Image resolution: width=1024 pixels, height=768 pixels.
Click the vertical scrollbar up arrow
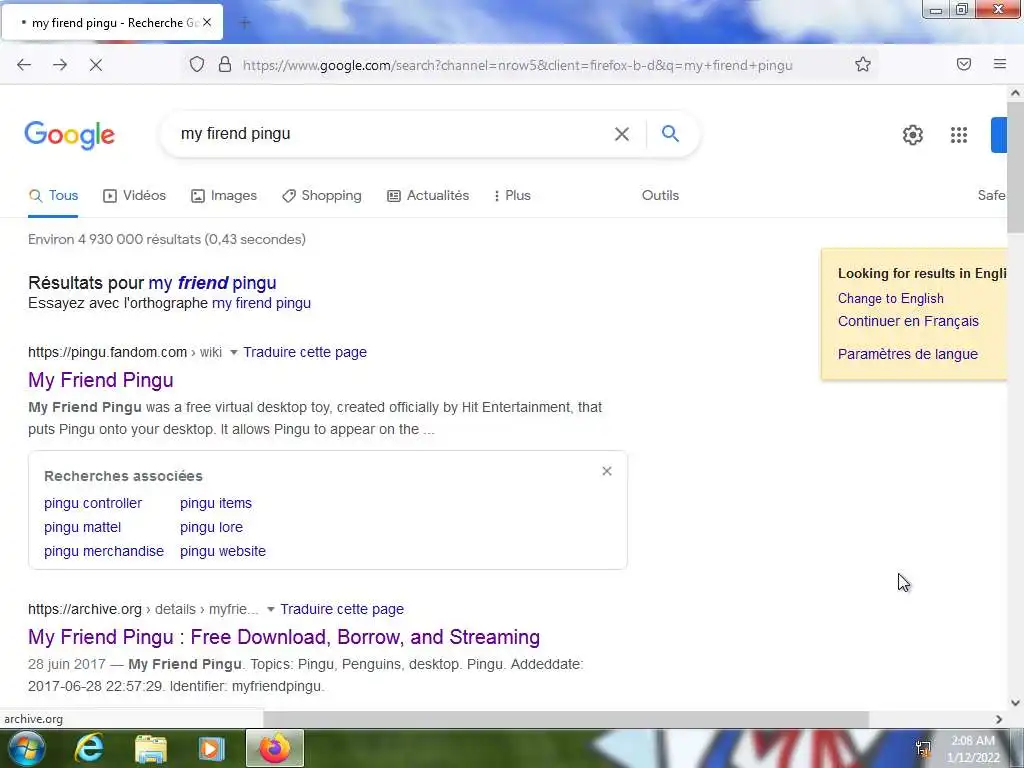tap(1015, 93)
